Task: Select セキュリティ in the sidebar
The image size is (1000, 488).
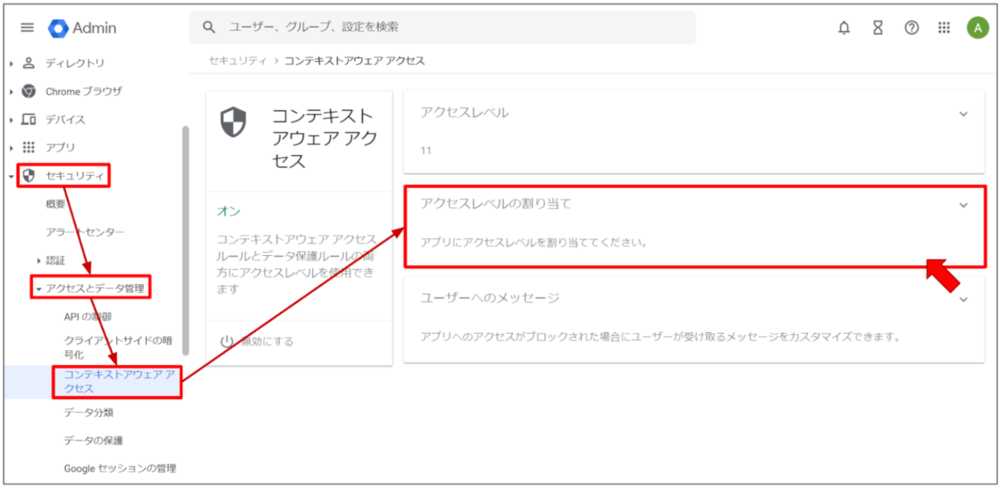Action: 74,175
